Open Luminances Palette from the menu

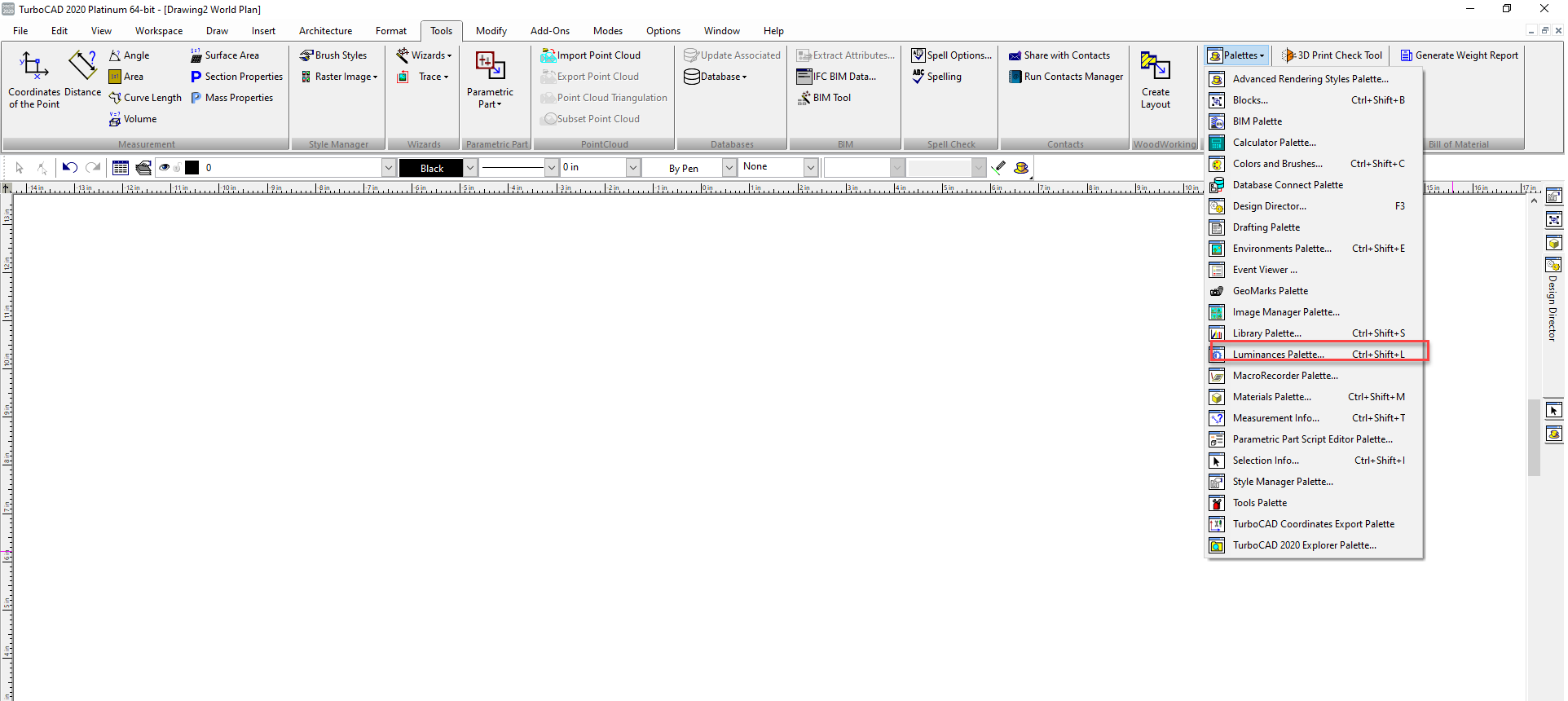coord(1314,355)
